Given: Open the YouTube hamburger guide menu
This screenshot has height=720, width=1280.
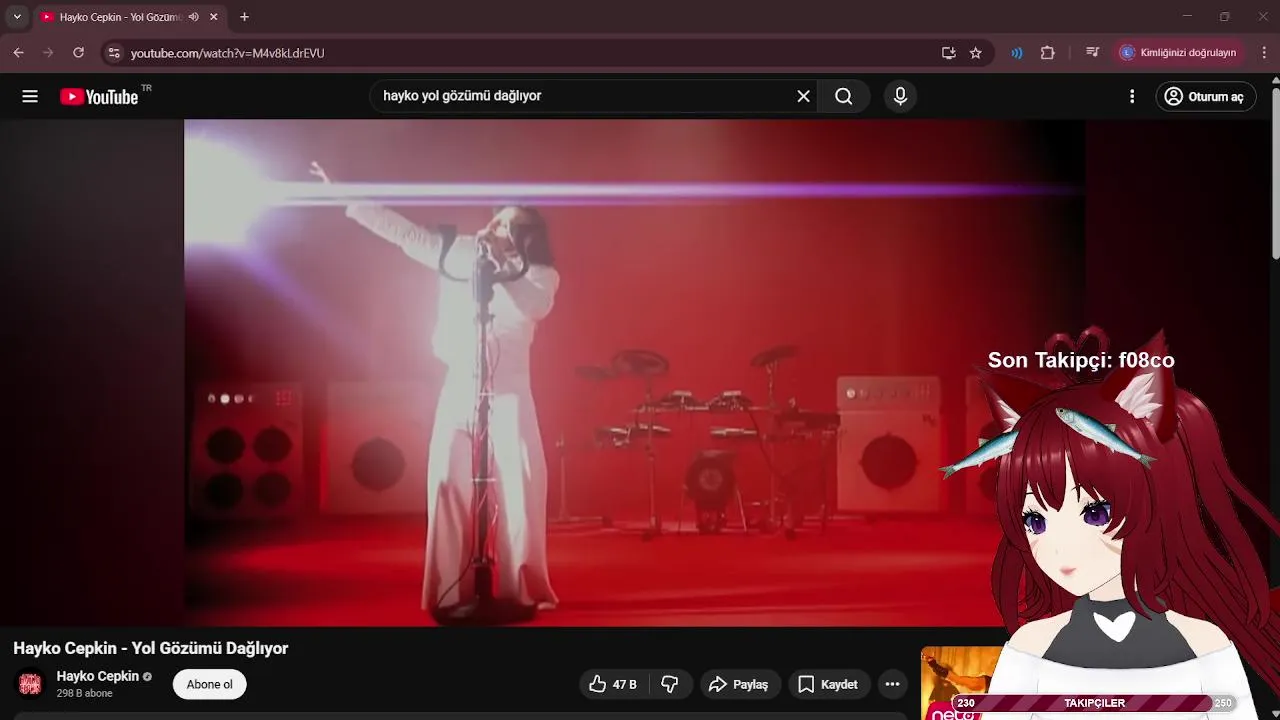Looking at the screenshot, I should click(30, 96).
